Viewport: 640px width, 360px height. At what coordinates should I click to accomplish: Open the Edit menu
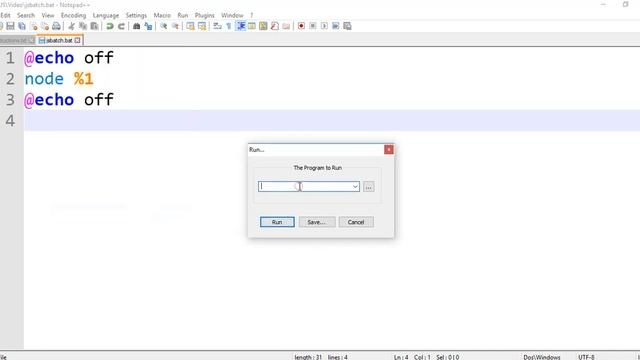[x=5, y=15]
